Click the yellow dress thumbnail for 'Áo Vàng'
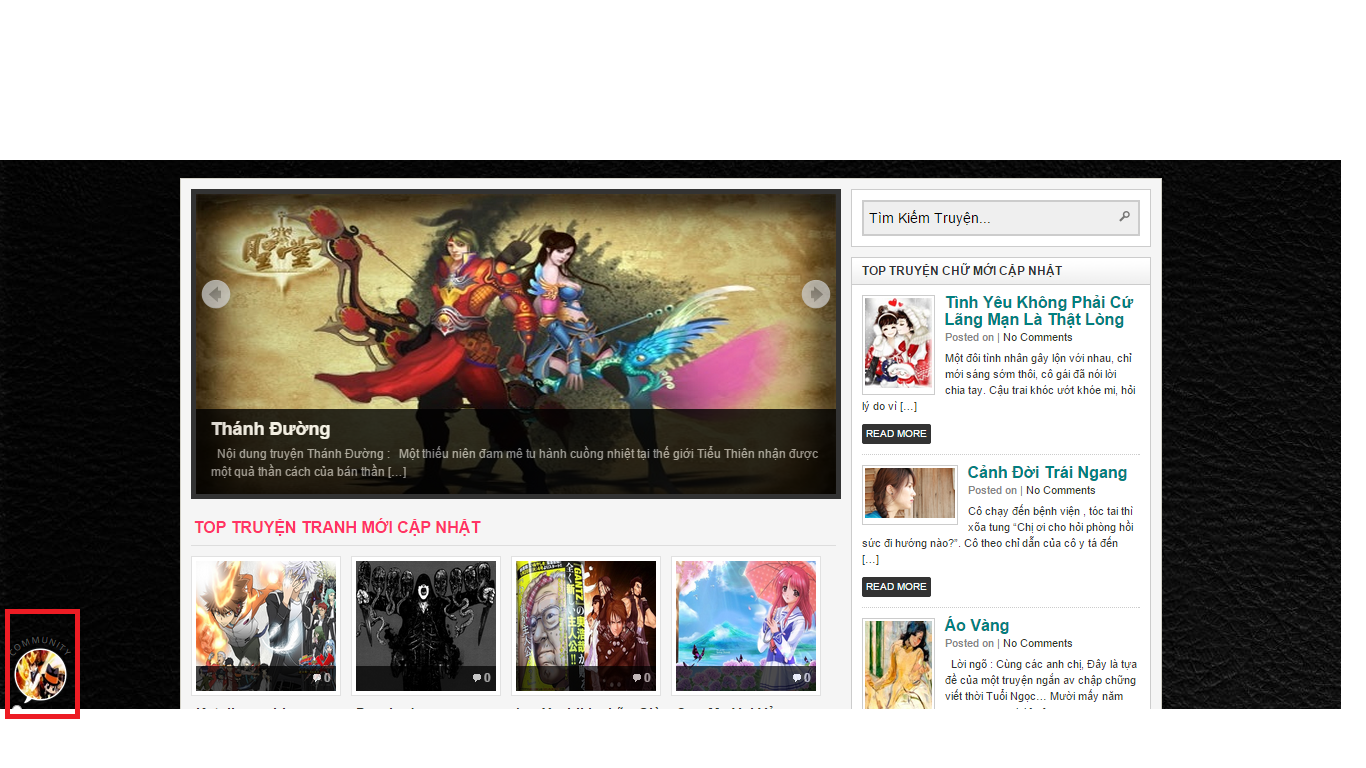Screen dimensions: 1366x768 898,665
